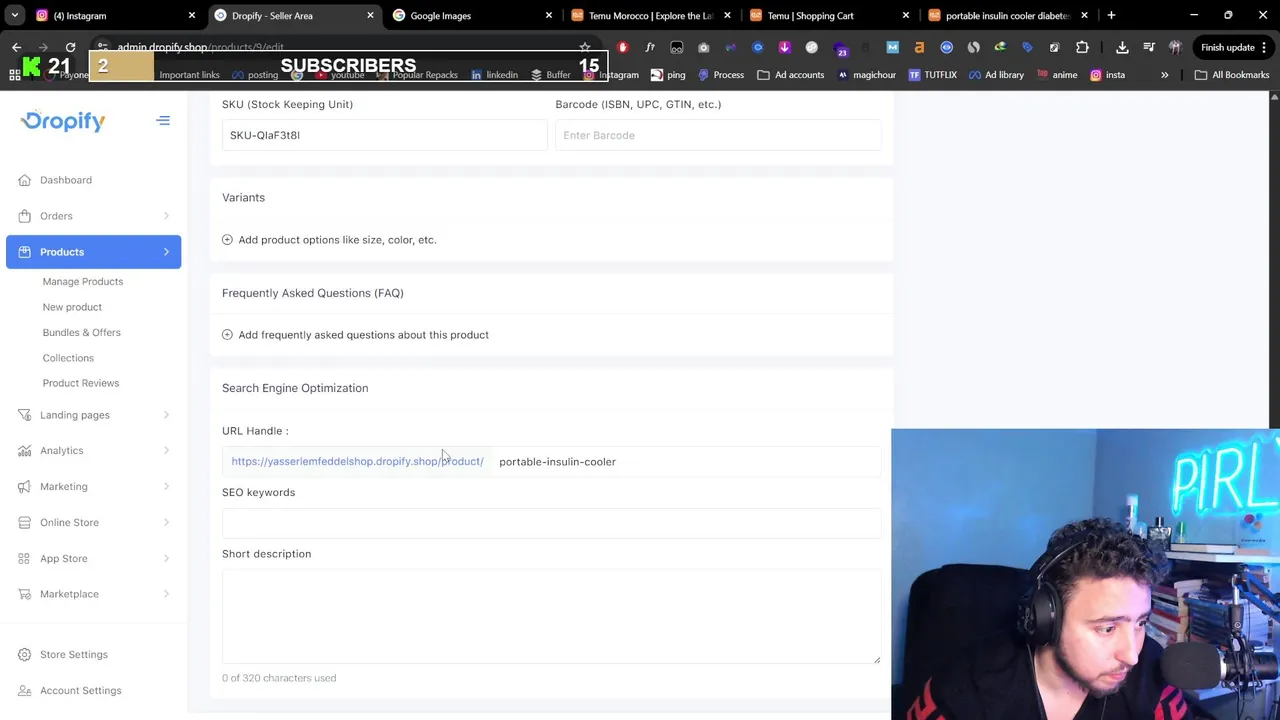This screenshot has width=1280, height=720.
Task: Go to New product
Action: pyautogui.click(x=72, y=307)
